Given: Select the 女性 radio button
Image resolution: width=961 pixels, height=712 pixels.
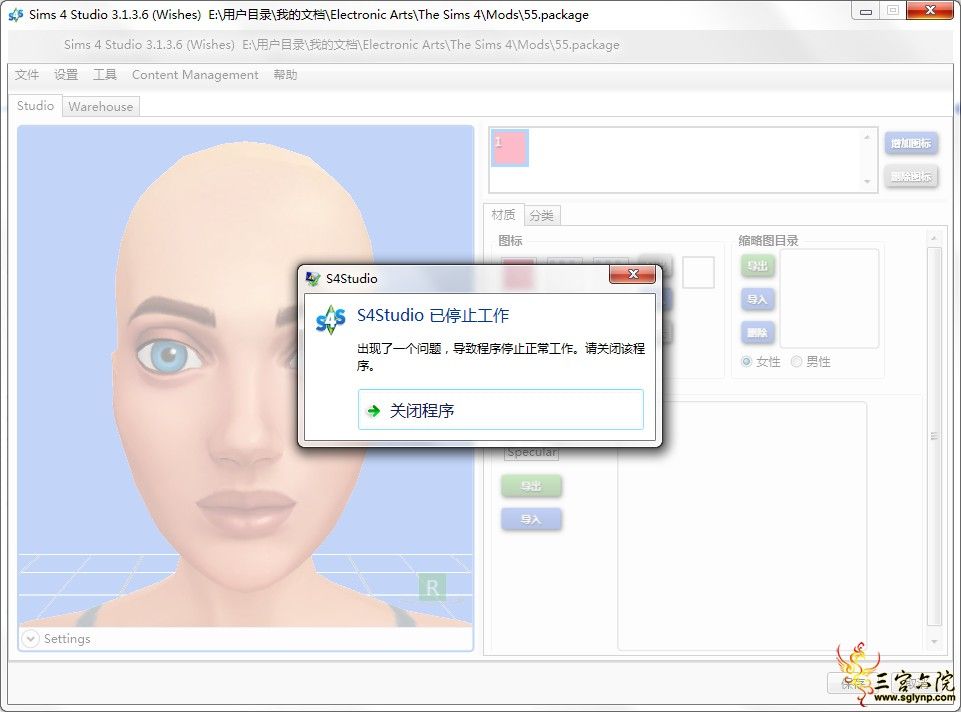Looking at the screenshot, I should pos(746,362).
